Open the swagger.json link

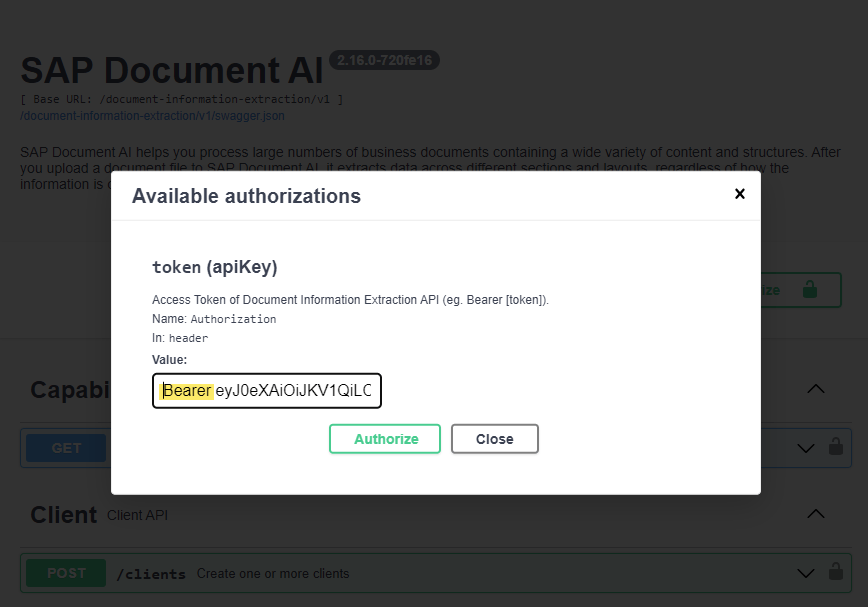tap(152, 116)
